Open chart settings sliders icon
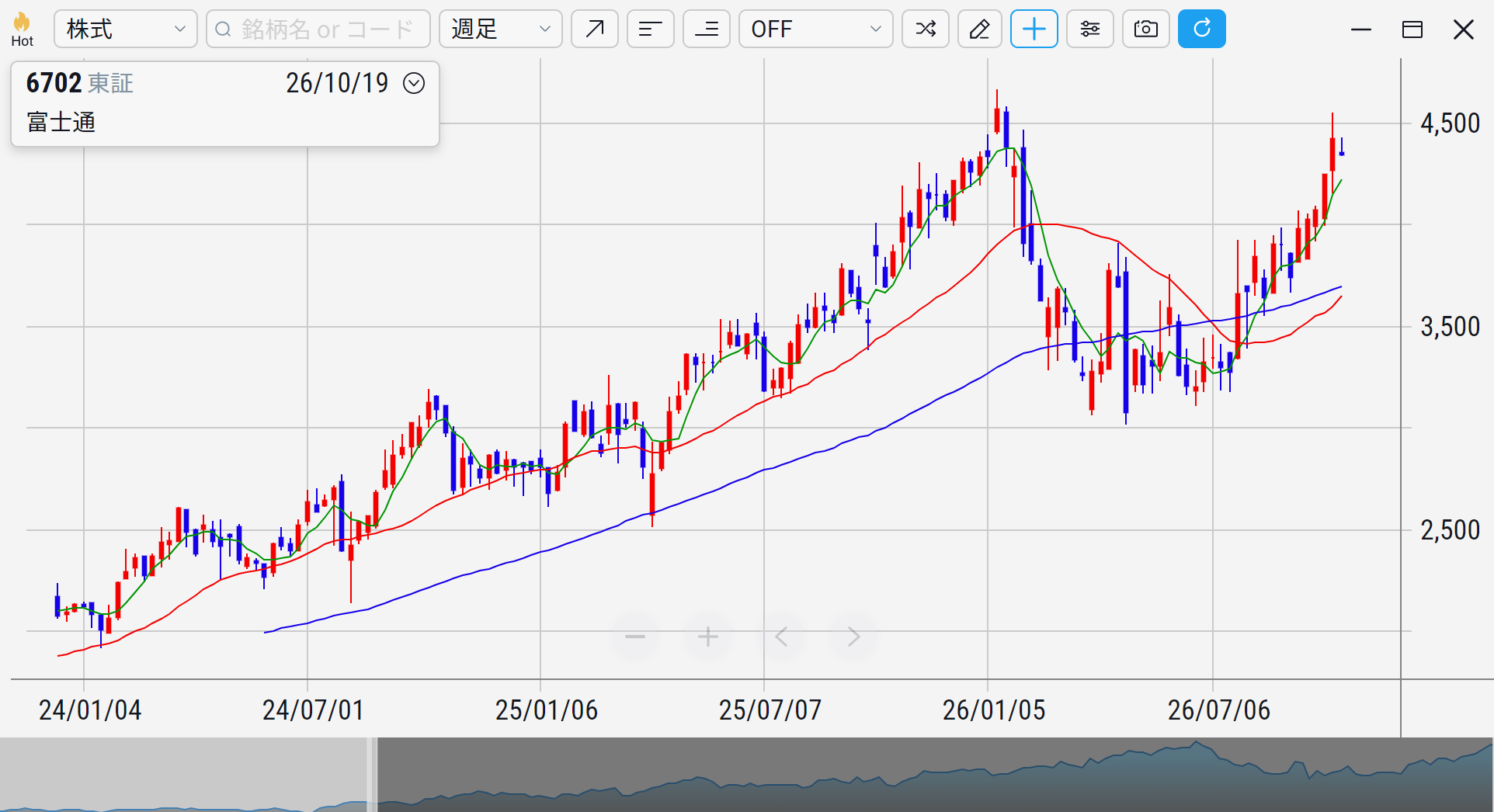The height and width of the screenshot is (812, 1494). click(1090, 29)
